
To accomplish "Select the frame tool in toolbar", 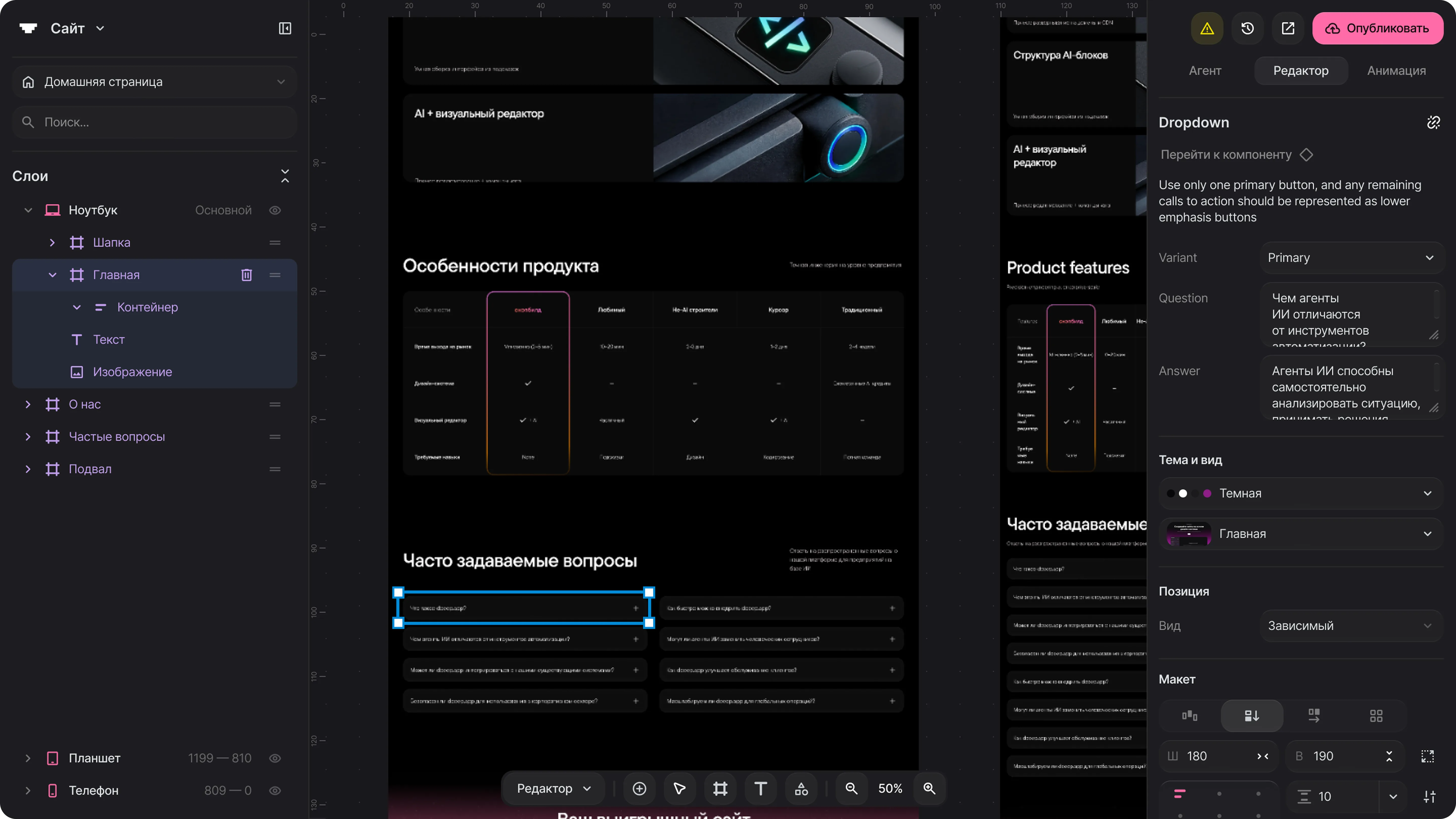I will tap(720, 788).
